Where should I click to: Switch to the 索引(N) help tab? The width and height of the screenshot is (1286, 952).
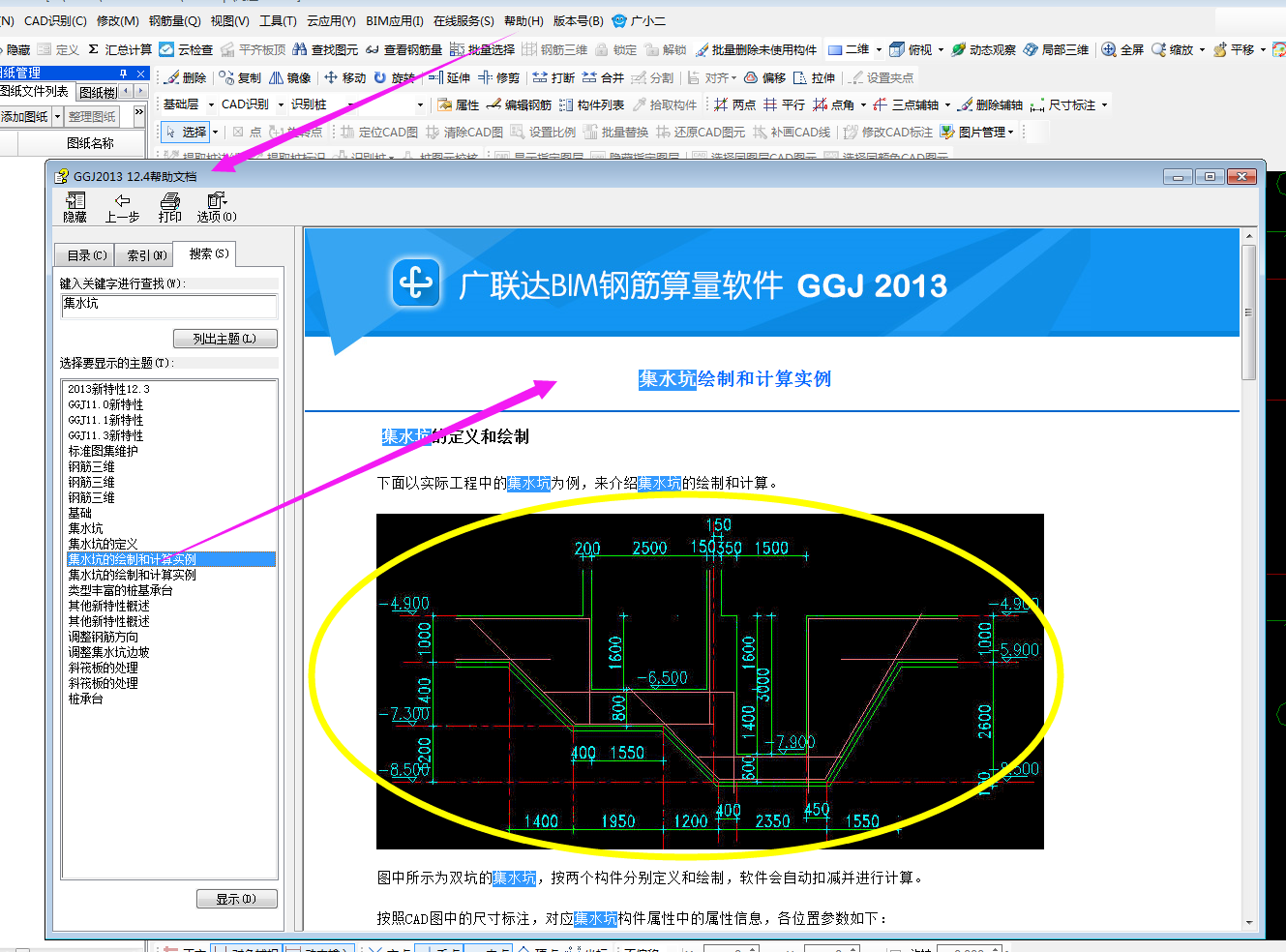pos(147,255)
